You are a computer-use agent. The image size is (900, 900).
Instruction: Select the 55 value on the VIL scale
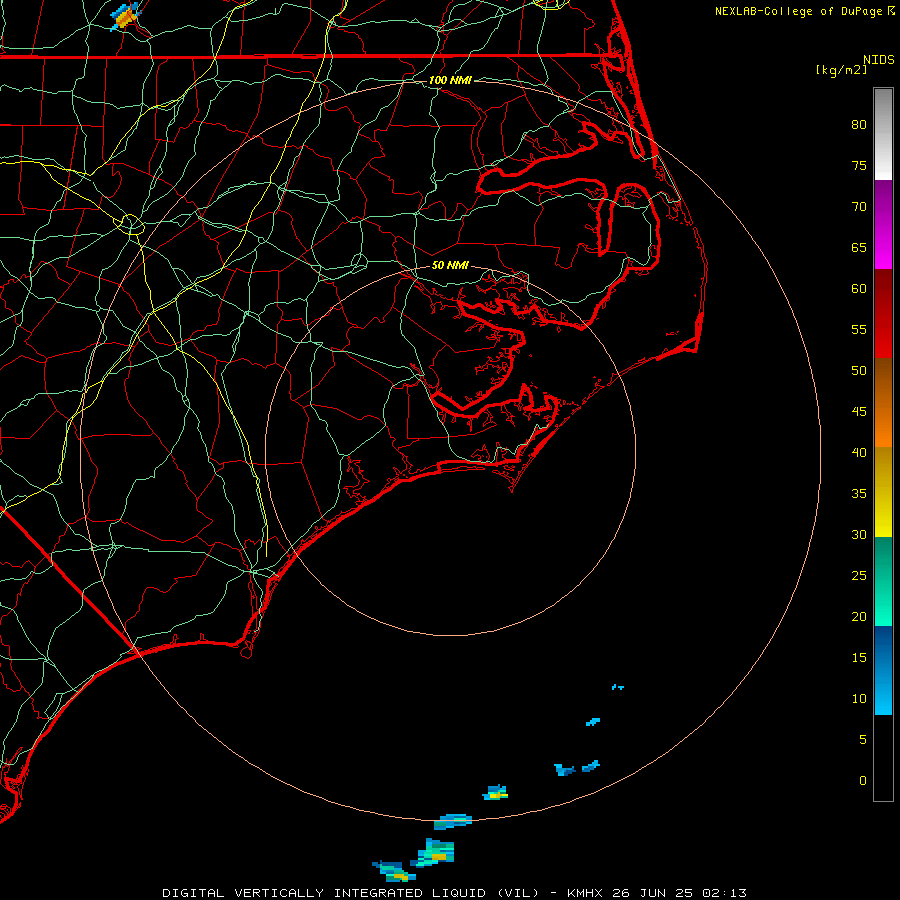tap(859, 330)
